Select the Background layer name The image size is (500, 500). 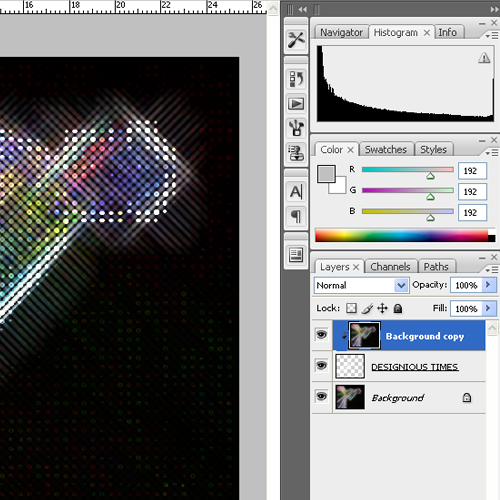click(x=398, y=398)
